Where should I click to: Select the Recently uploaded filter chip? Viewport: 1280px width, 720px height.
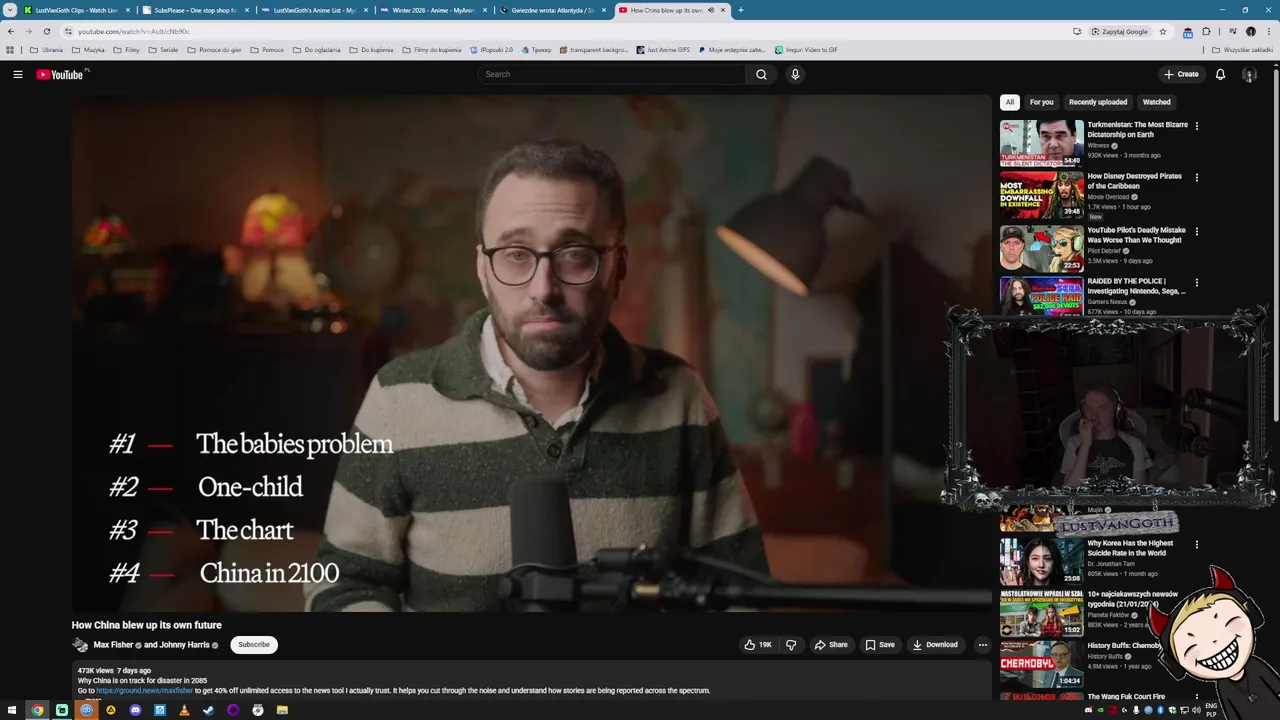point(1098,102)
